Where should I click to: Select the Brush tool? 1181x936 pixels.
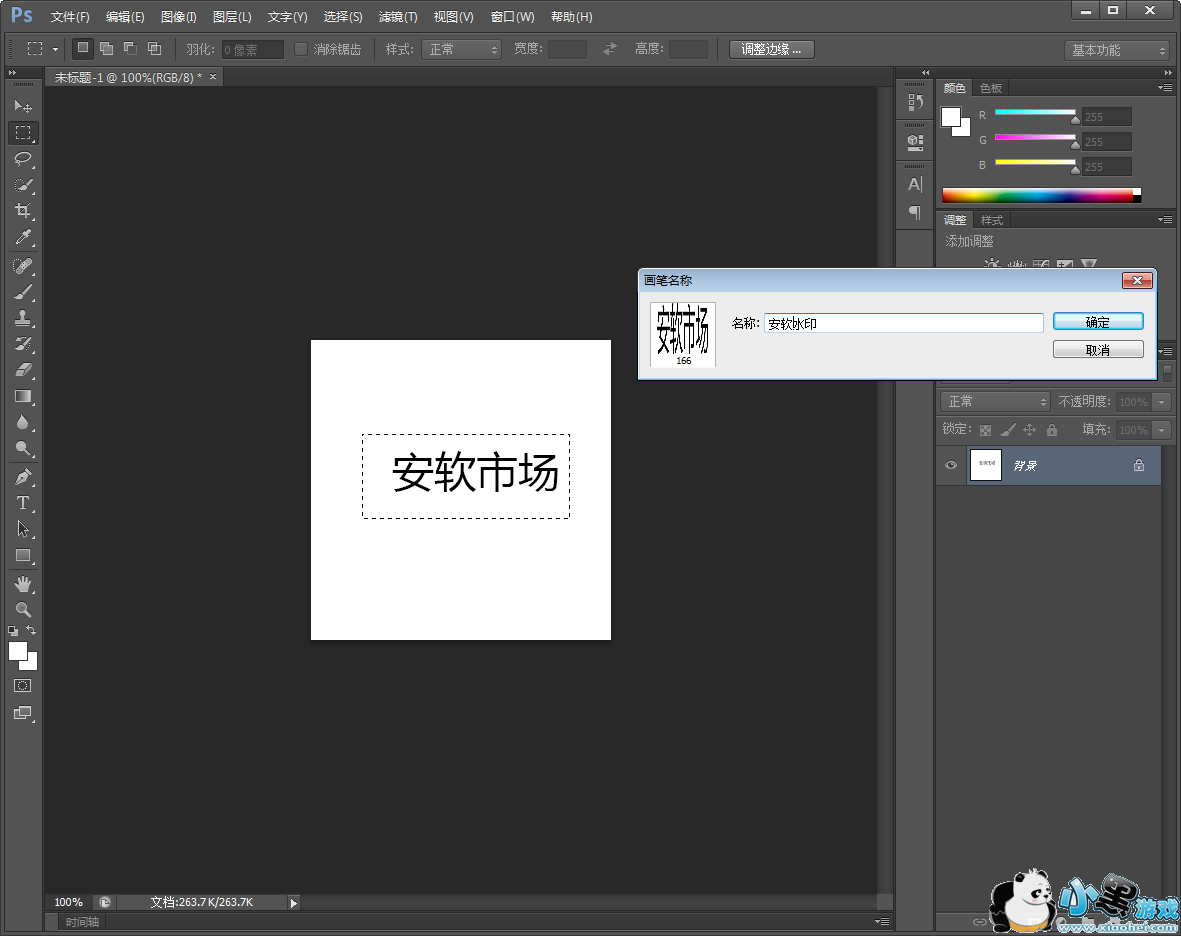pyautogui.click(x=23, y=292)
